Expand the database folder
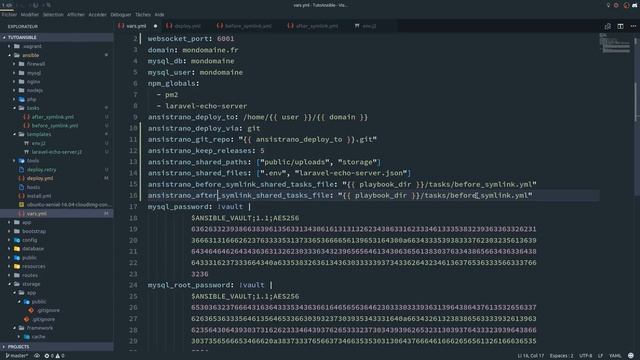The width and height of the screenshot is (640, 360). pos(57,249)
